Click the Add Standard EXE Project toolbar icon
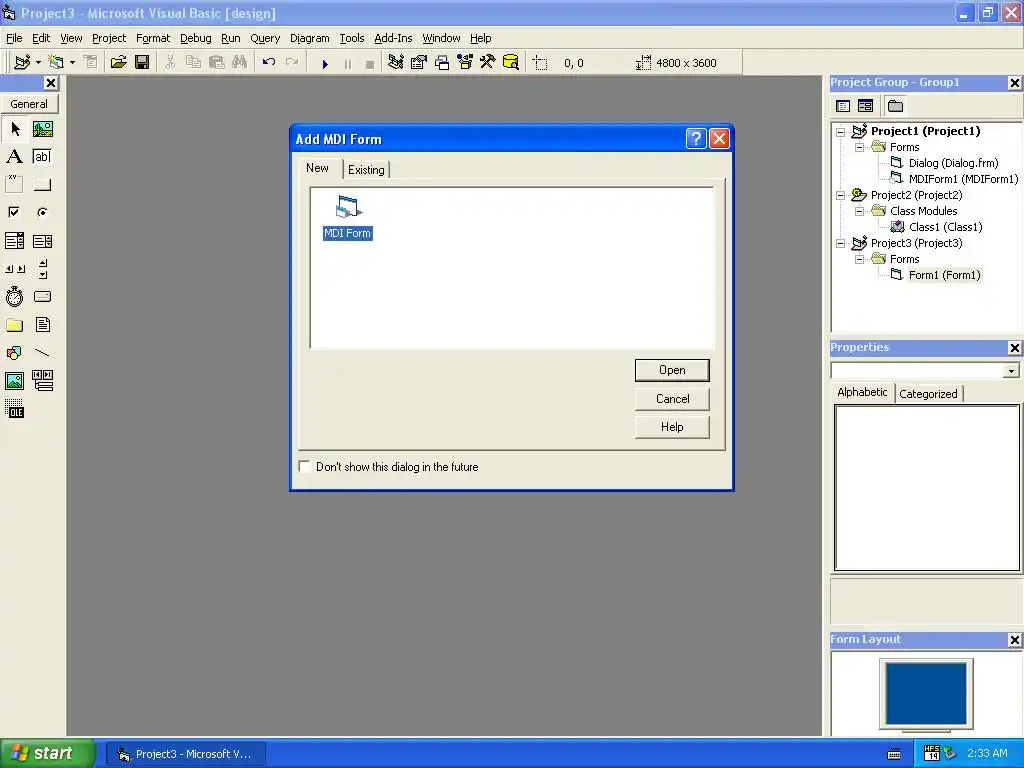The image size is (1024, 768). tap(22, 63)
